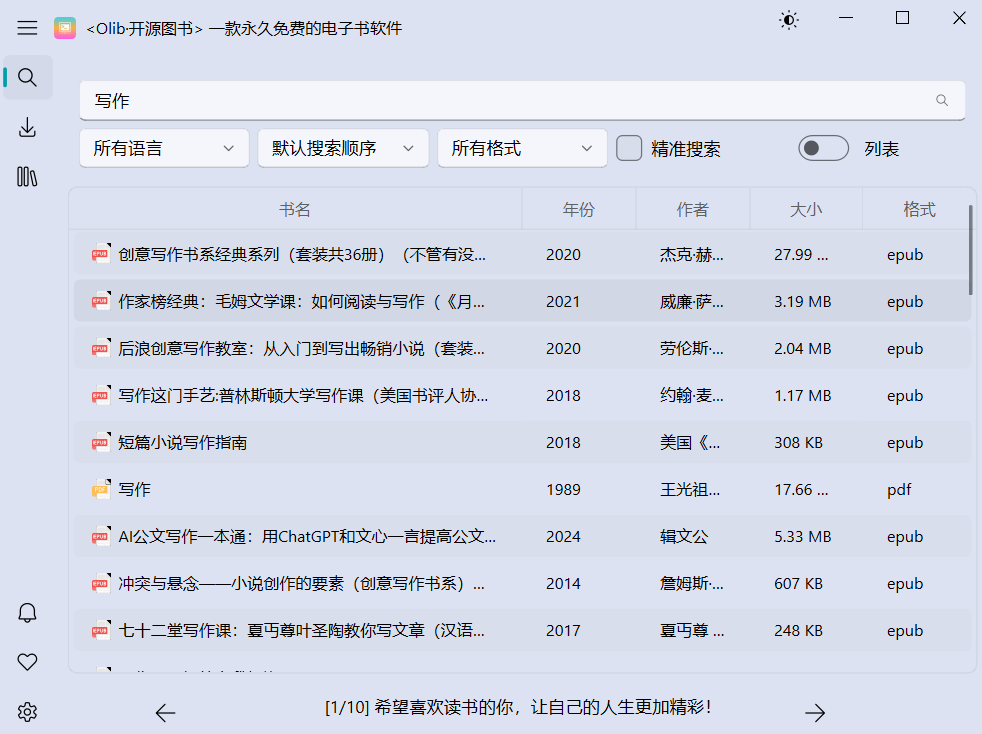
Task: Maximize the Olib window
Action: (x=902, y=18)
